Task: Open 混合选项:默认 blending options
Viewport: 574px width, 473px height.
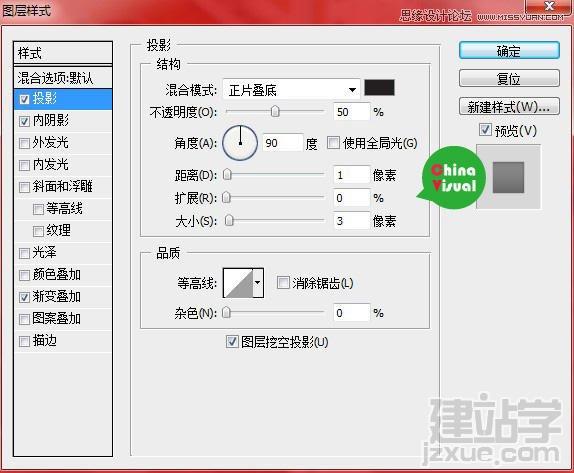Action: coord(63,78)
